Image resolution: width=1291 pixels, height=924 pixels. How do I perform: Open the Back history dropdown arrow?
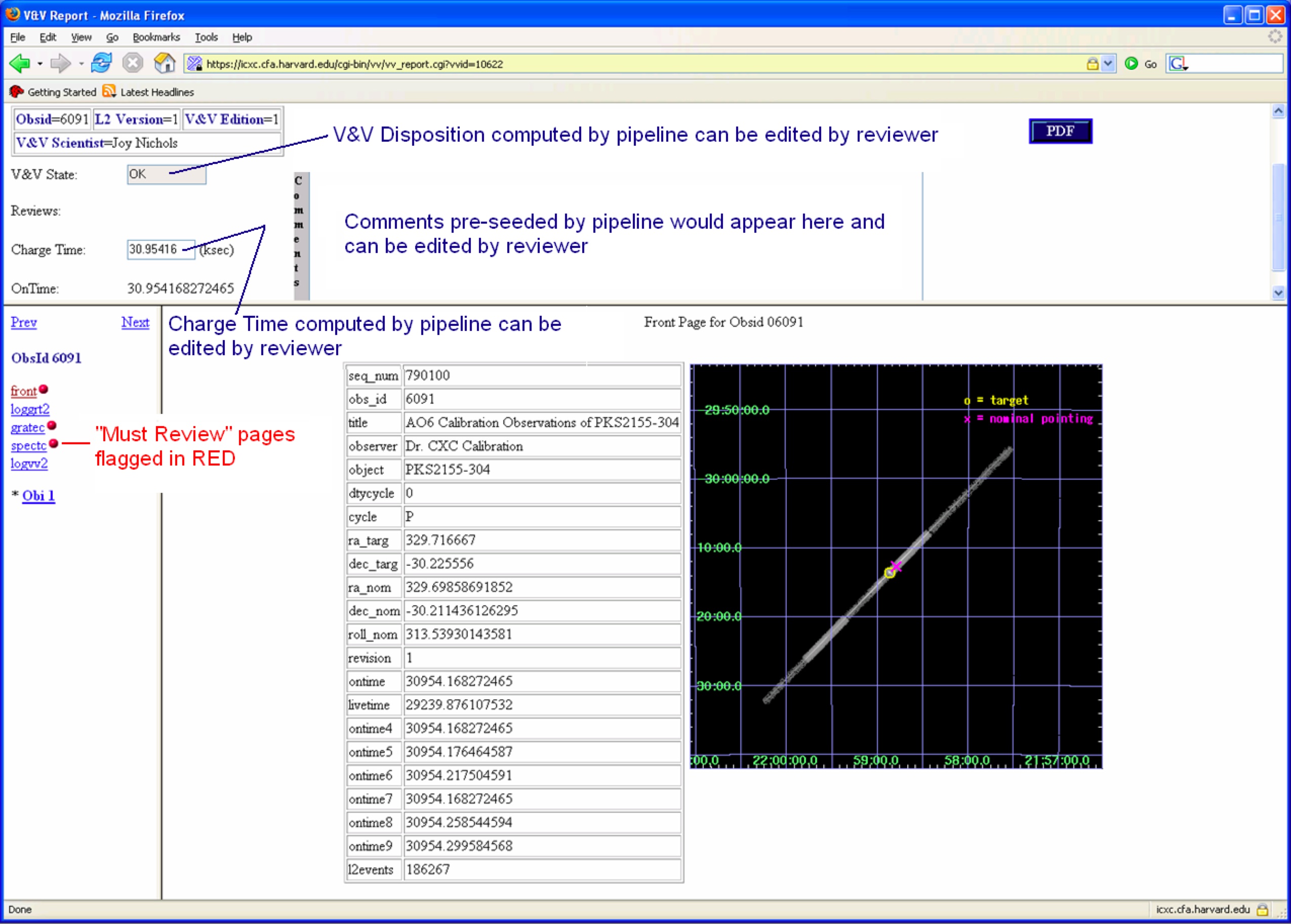40,64
